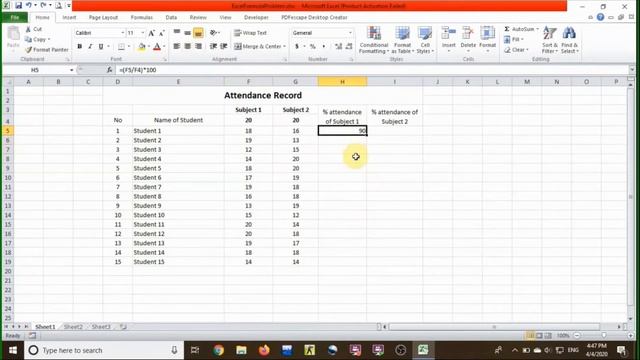Click the Save icon in quick access toolbar
The height and width of the screenshot is (360, 640).
tap(18, 5)
